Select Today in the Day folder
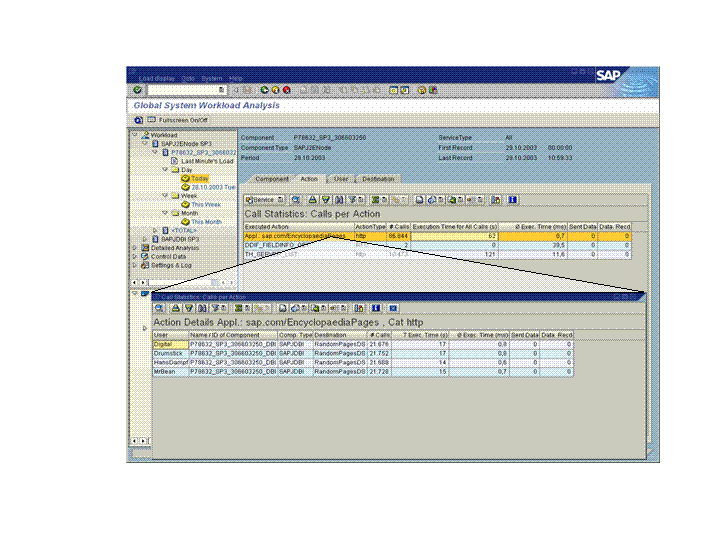 [x=200, y=178]
